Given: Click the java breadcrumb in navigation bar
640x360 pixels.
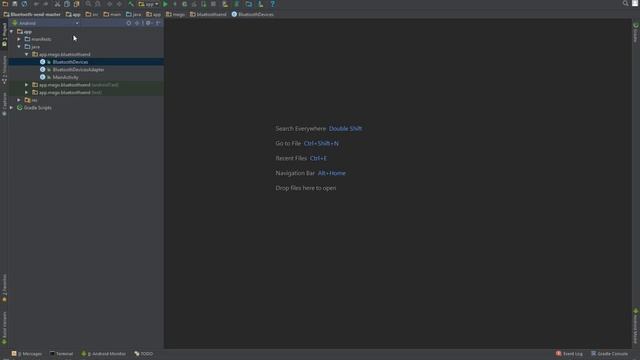Looking at the screenshot, I should 133,14.
